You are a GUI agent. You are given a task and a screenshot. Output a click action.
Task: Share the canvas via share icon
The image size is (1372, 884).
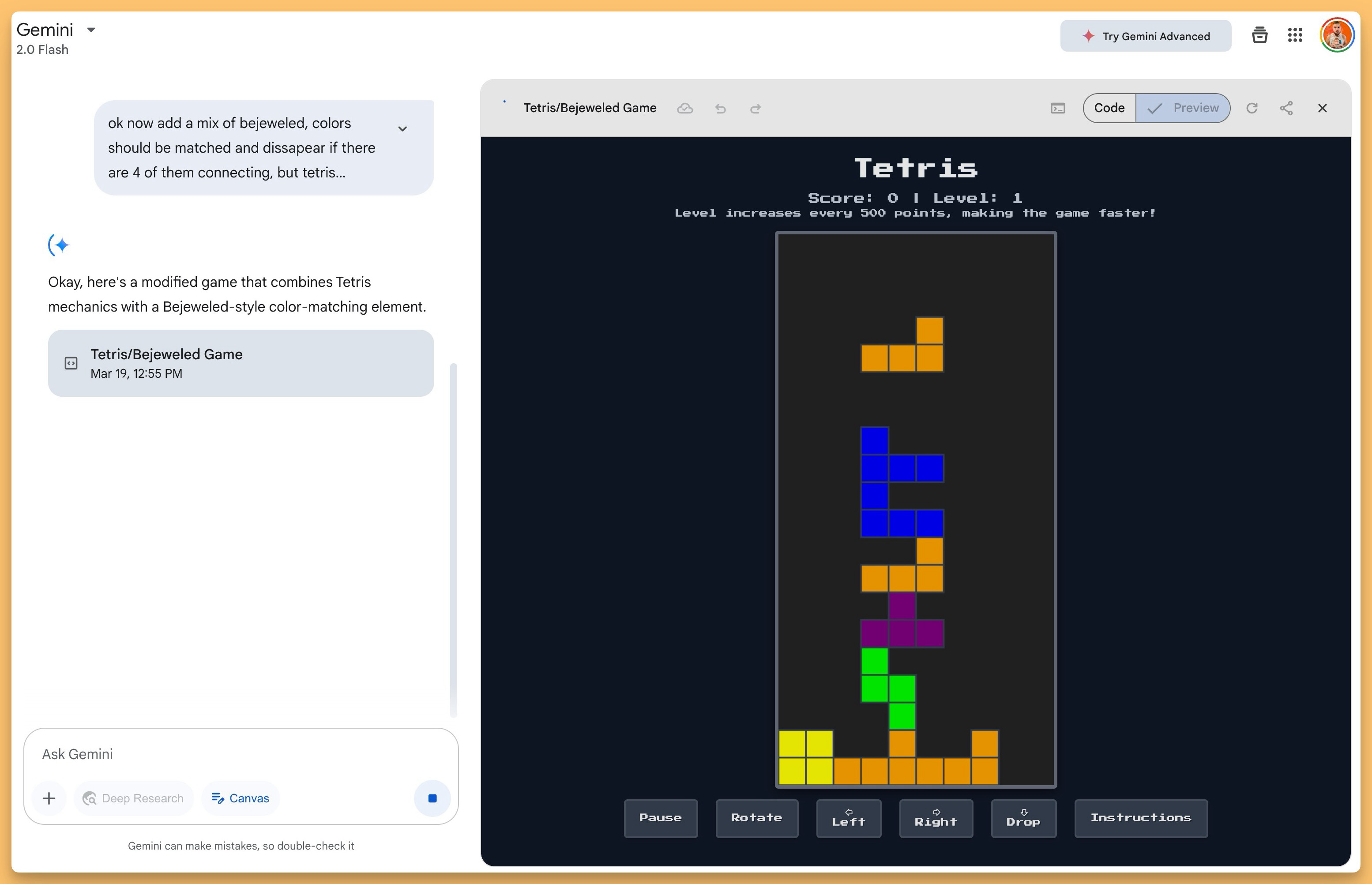pos(1286,108)
